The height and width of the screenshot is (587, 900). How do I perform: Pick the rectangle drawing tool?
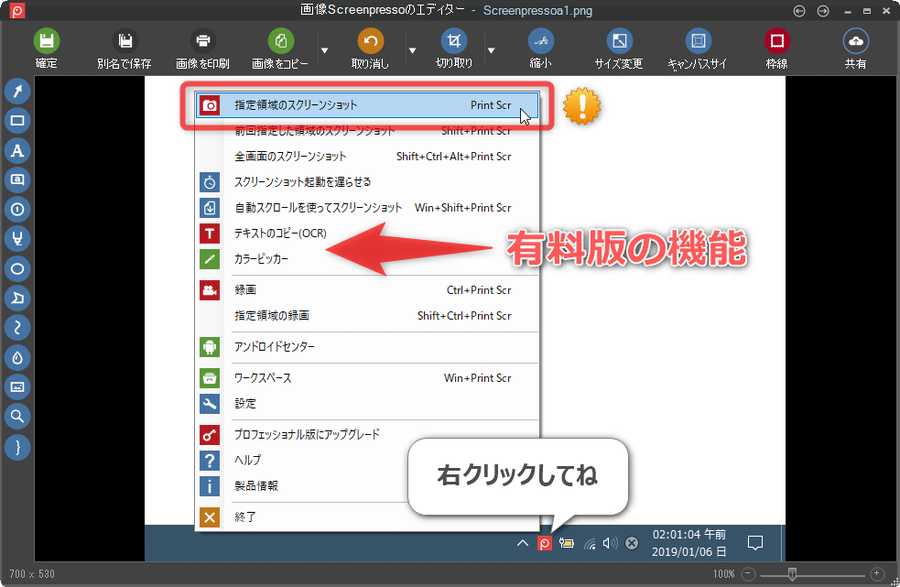[17, 120]
